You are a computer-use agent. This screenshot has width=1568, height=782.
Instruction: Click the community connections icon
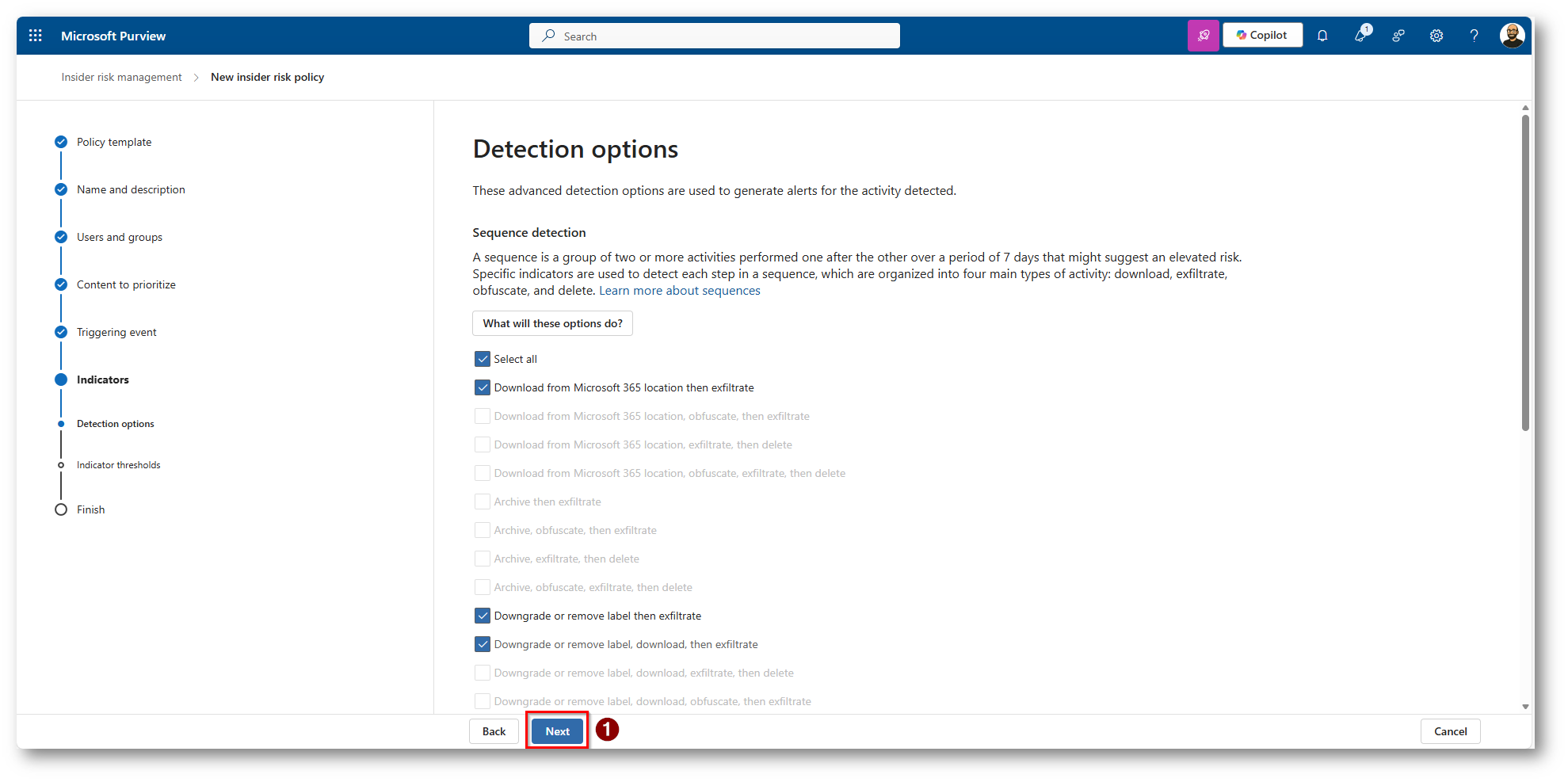coord(1398,36)
